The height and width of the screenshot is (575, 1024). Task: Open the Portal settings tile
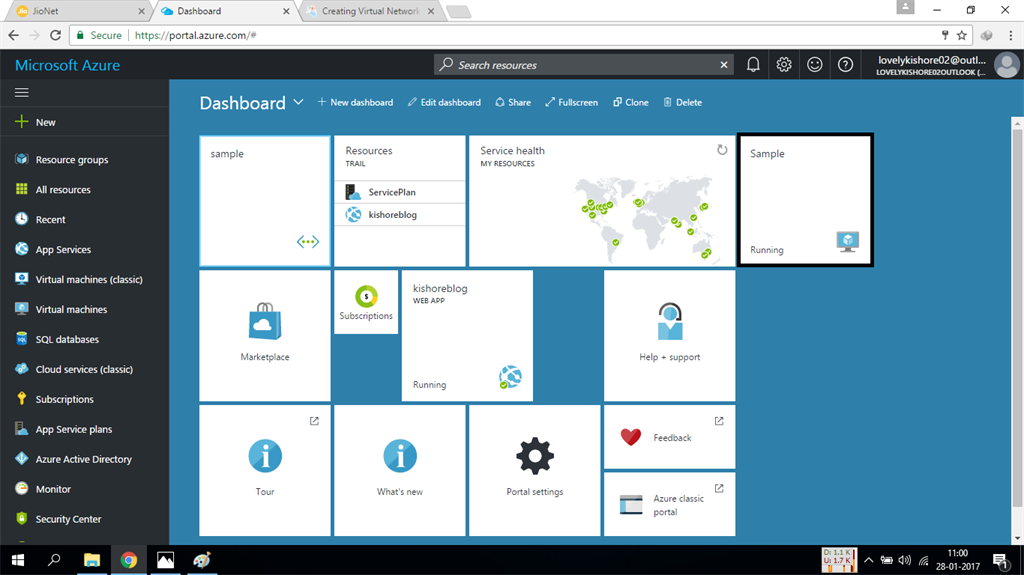coord(534,470)
